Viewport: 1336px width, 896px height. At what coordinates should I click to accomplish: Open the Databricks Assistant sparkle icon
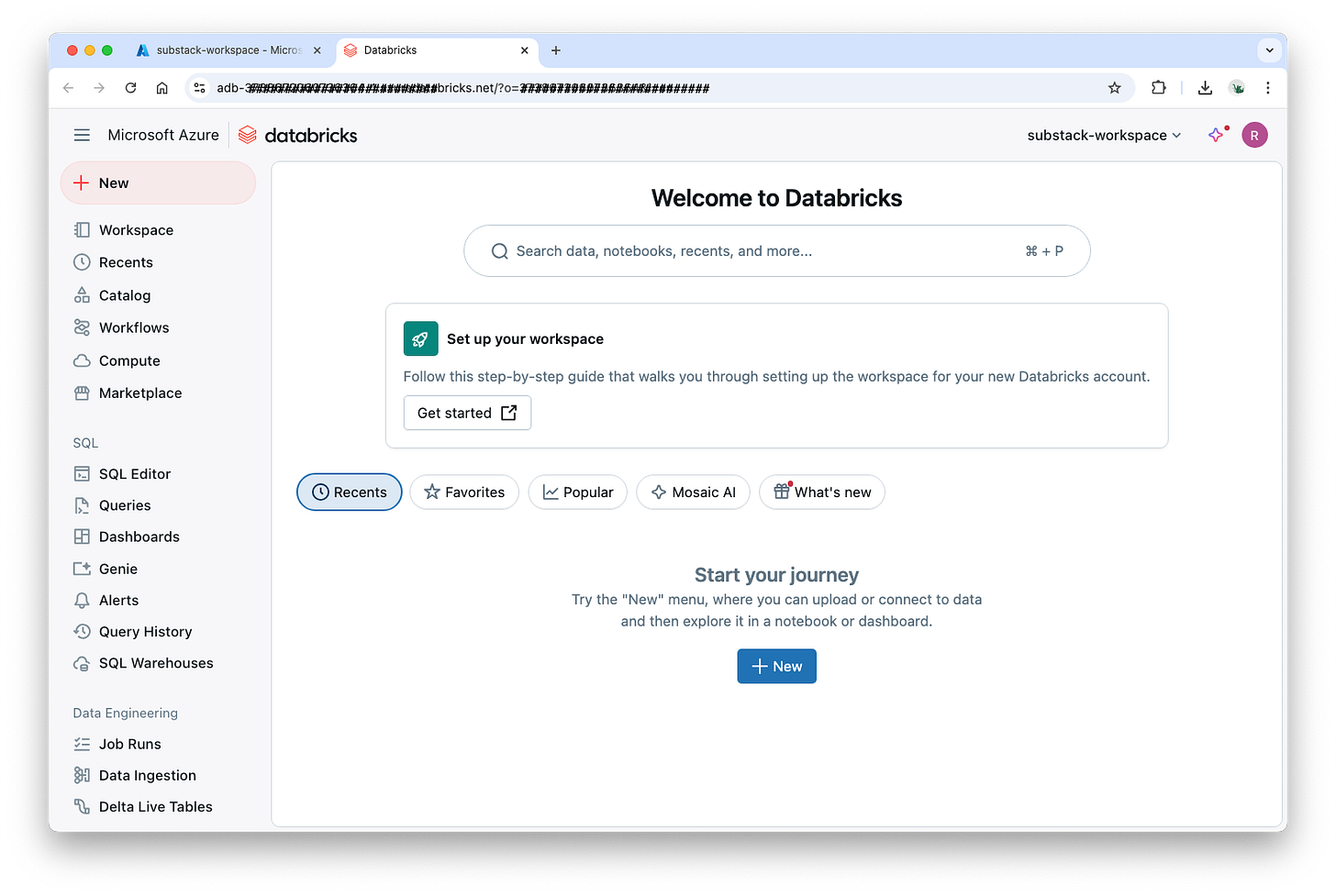tap(1217, 135)
